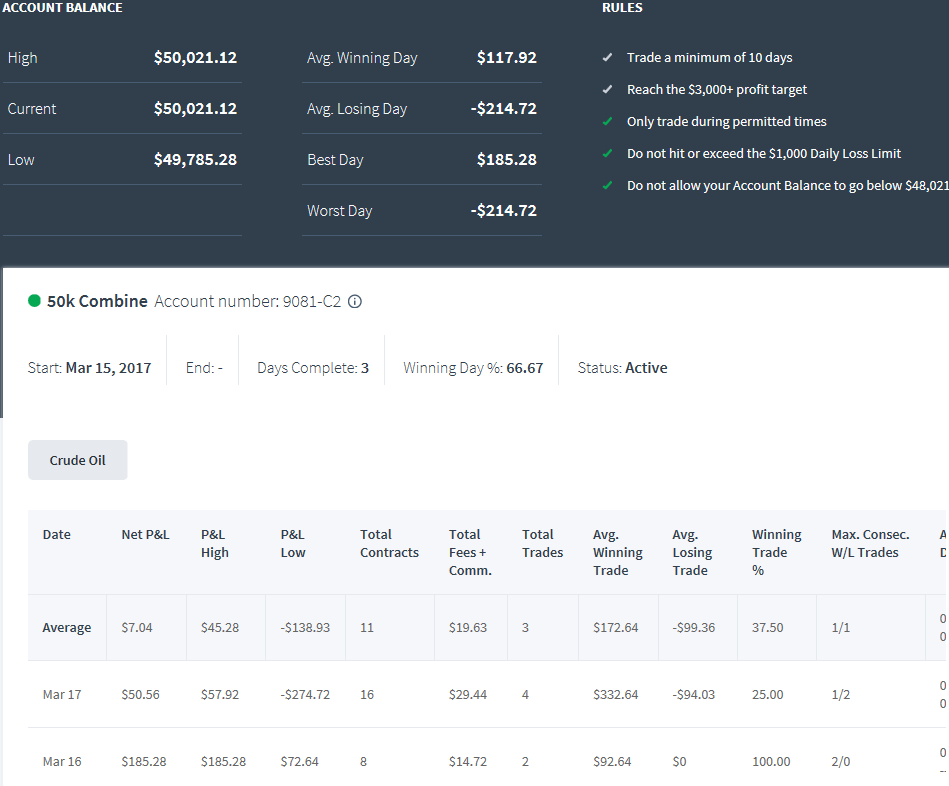
Task: Click the Winning Trade % column header
Action: coord(777,552)
